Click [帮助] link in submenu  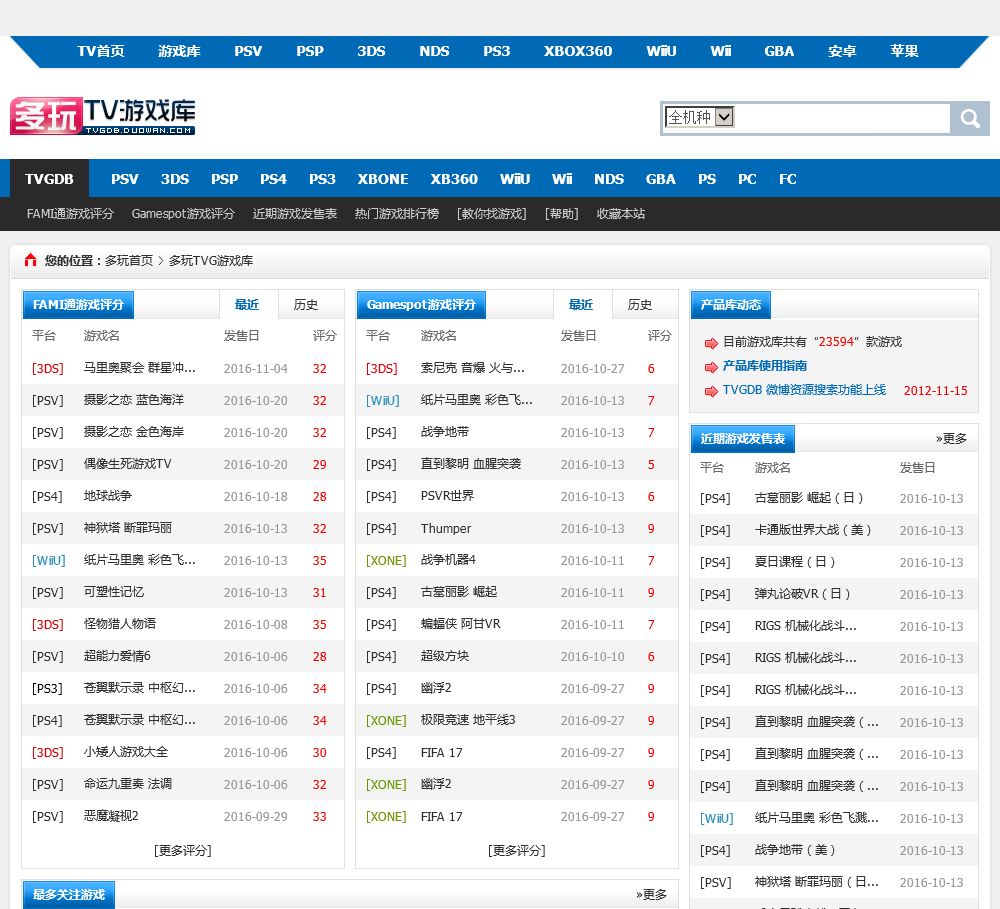click(562, 214)
